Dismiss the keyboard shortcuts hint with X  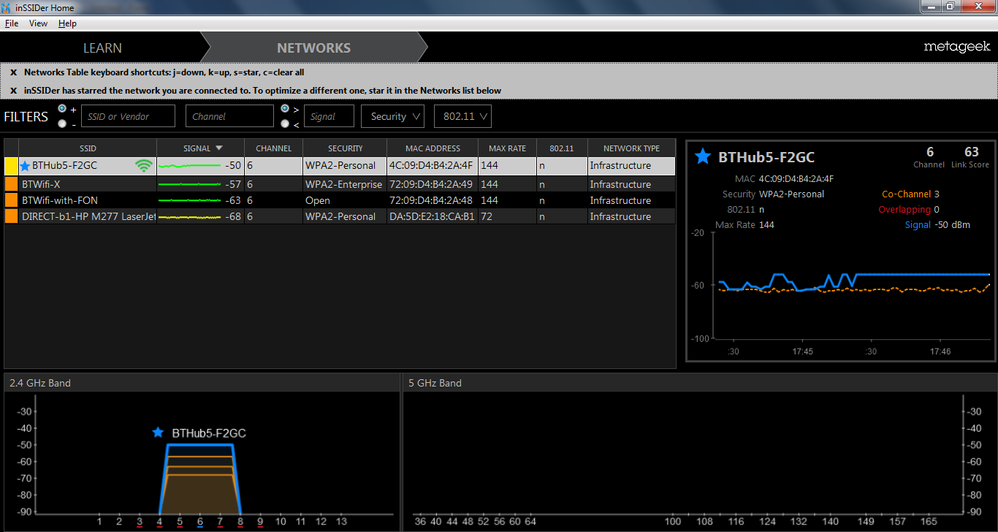coord(13,73)
